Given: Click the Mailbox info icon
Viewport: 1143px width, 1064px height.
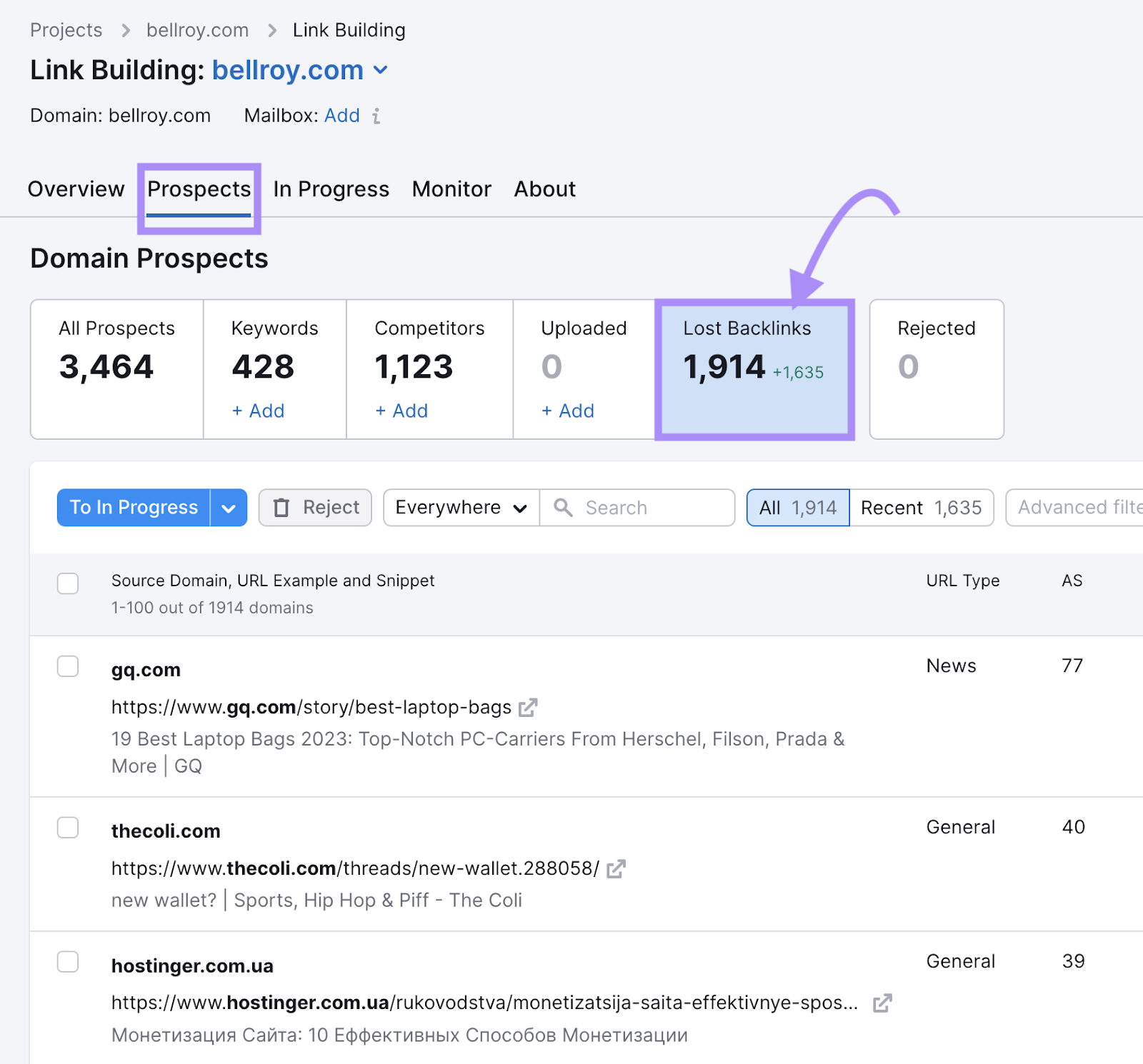Looking at the screenshot, I should (x=376, y=116).
